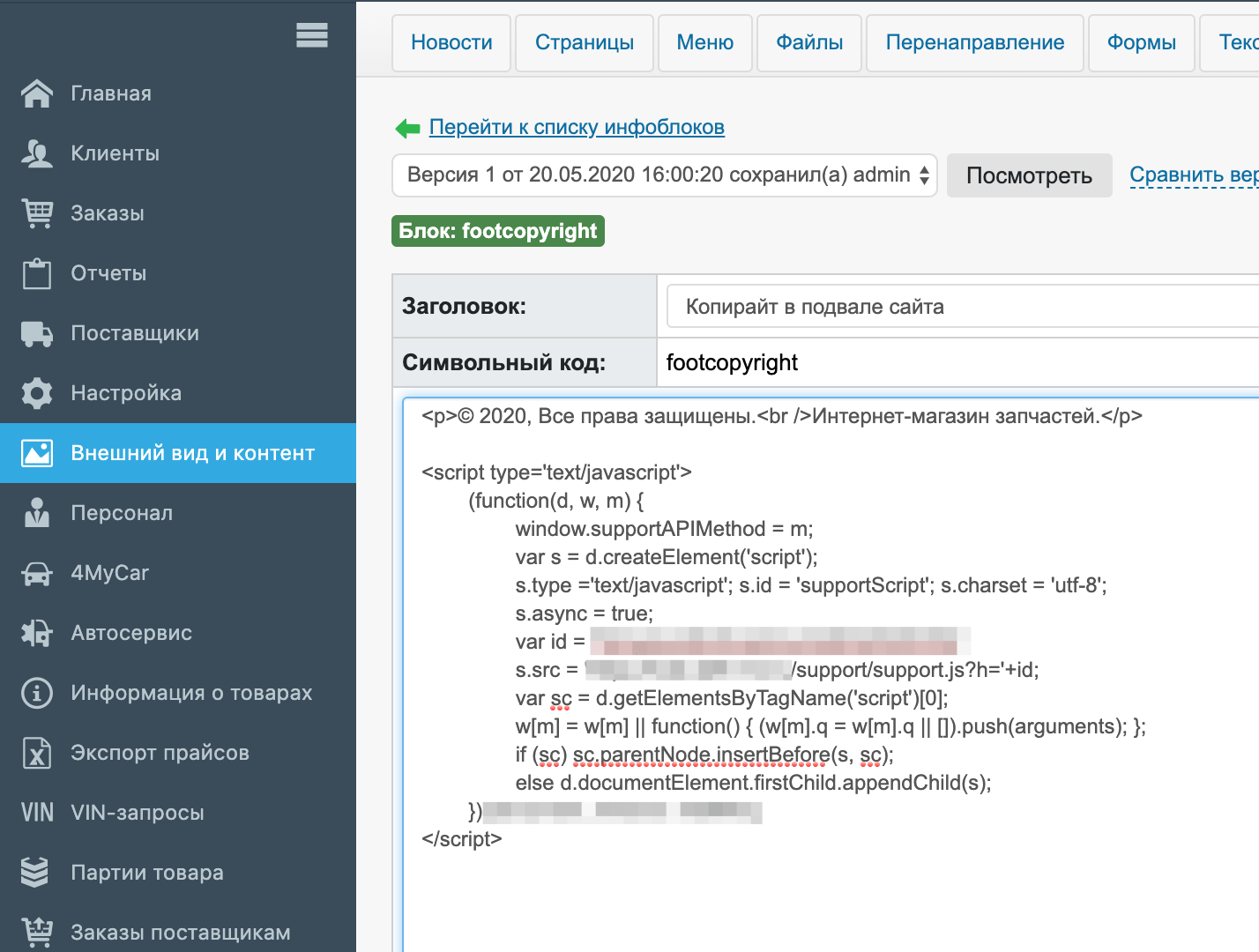Click the Заголовок: field label
1259x952 pixels.
pos(464,306)
